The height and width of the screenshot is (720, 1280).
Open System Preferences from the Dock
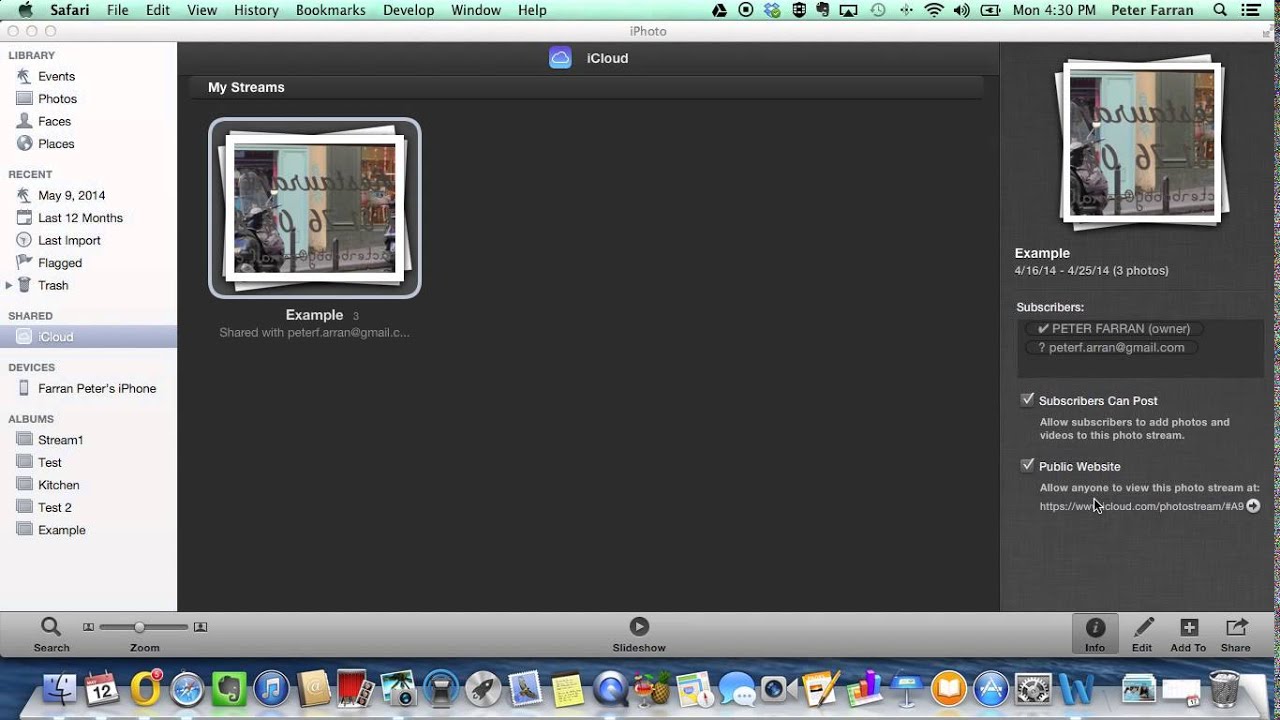1033,689
